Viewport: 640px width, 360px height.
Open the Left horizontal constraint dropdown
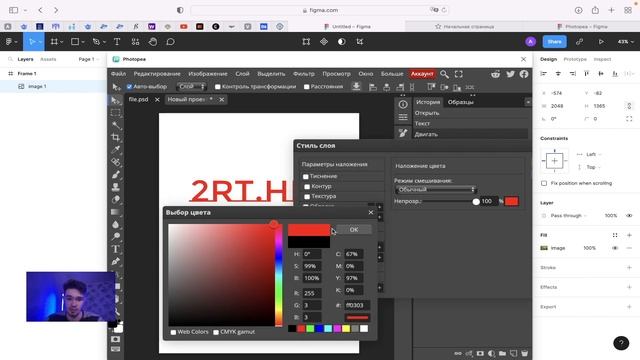[593, 154]
